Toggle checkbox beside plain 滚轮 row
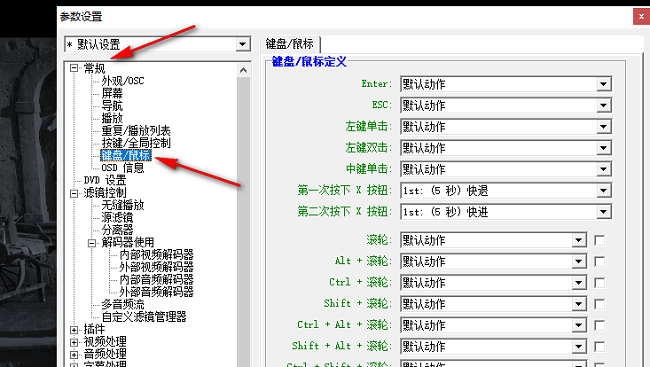The width and height of the screenshot is (650, 367). point(599,240)
